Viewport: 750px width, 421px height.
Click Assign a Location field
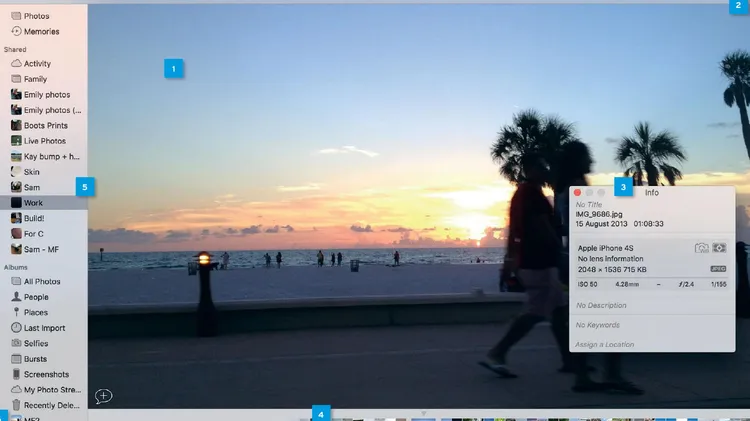[x=605, y=344]
